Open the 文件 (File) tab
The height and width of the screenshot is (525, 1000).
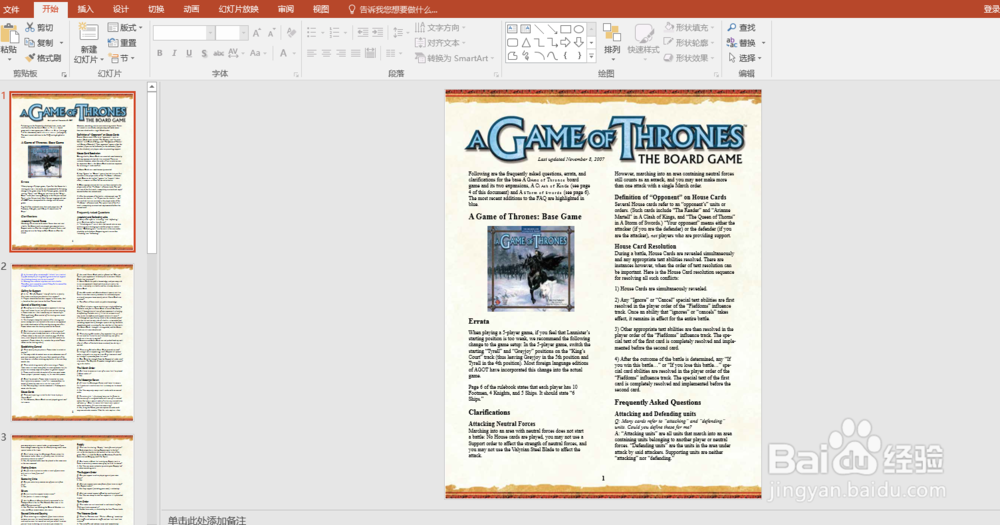click(x=11, y=10)
